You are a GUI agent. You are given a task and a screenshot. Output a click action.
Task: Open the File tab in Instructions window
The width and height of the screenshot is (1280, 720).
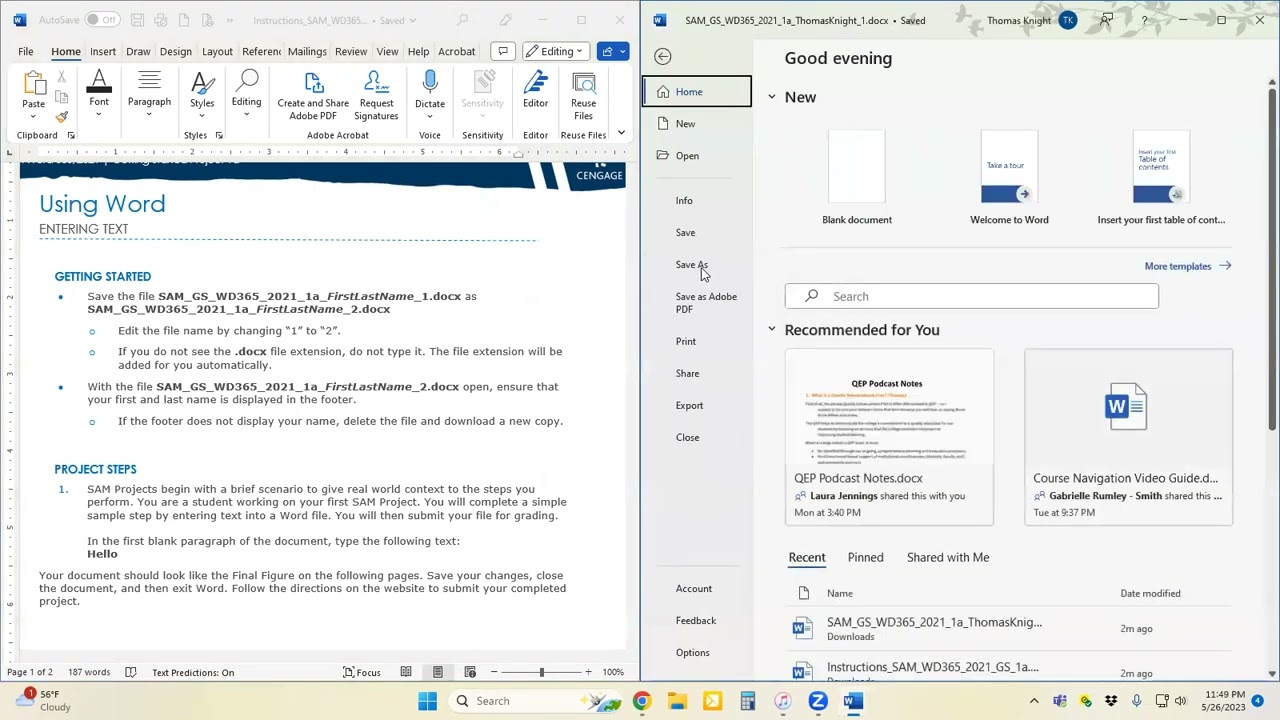coord(25,51)
